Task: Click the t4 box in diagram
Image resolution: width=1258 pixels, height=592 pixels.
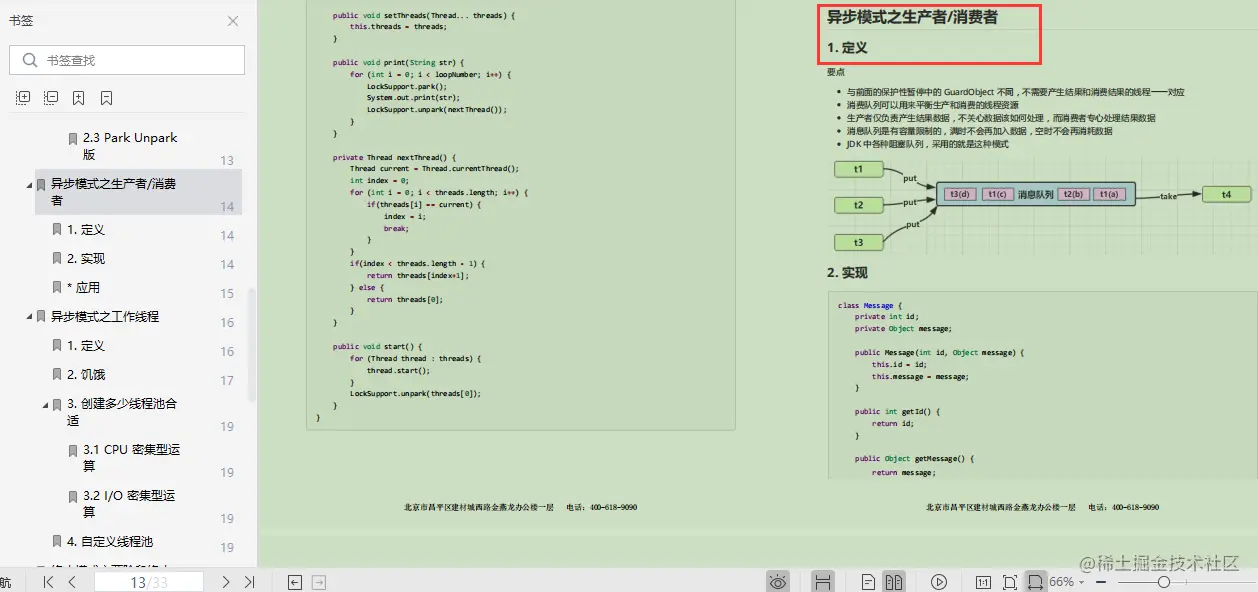Action: [x=1227, y=194]
